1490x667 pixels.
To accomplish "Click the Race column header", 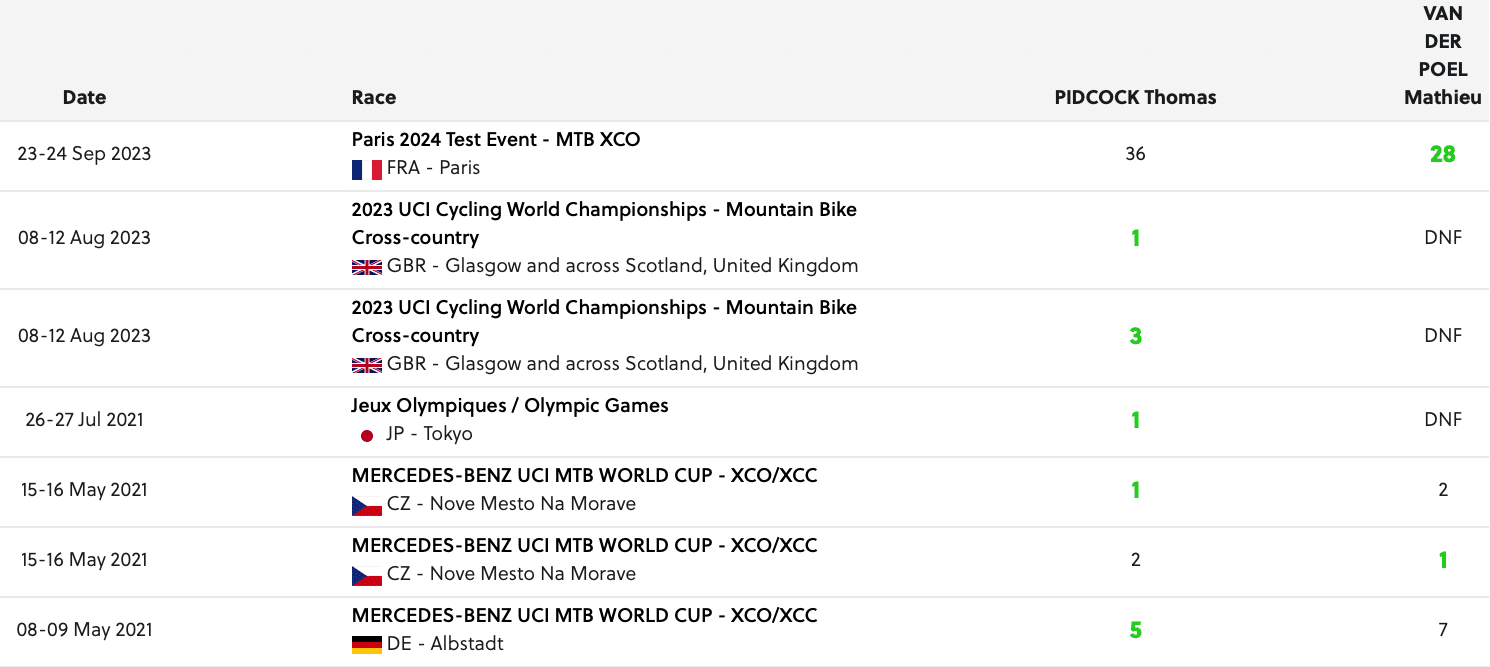I will pyautogui.click(x=374, y=97).
